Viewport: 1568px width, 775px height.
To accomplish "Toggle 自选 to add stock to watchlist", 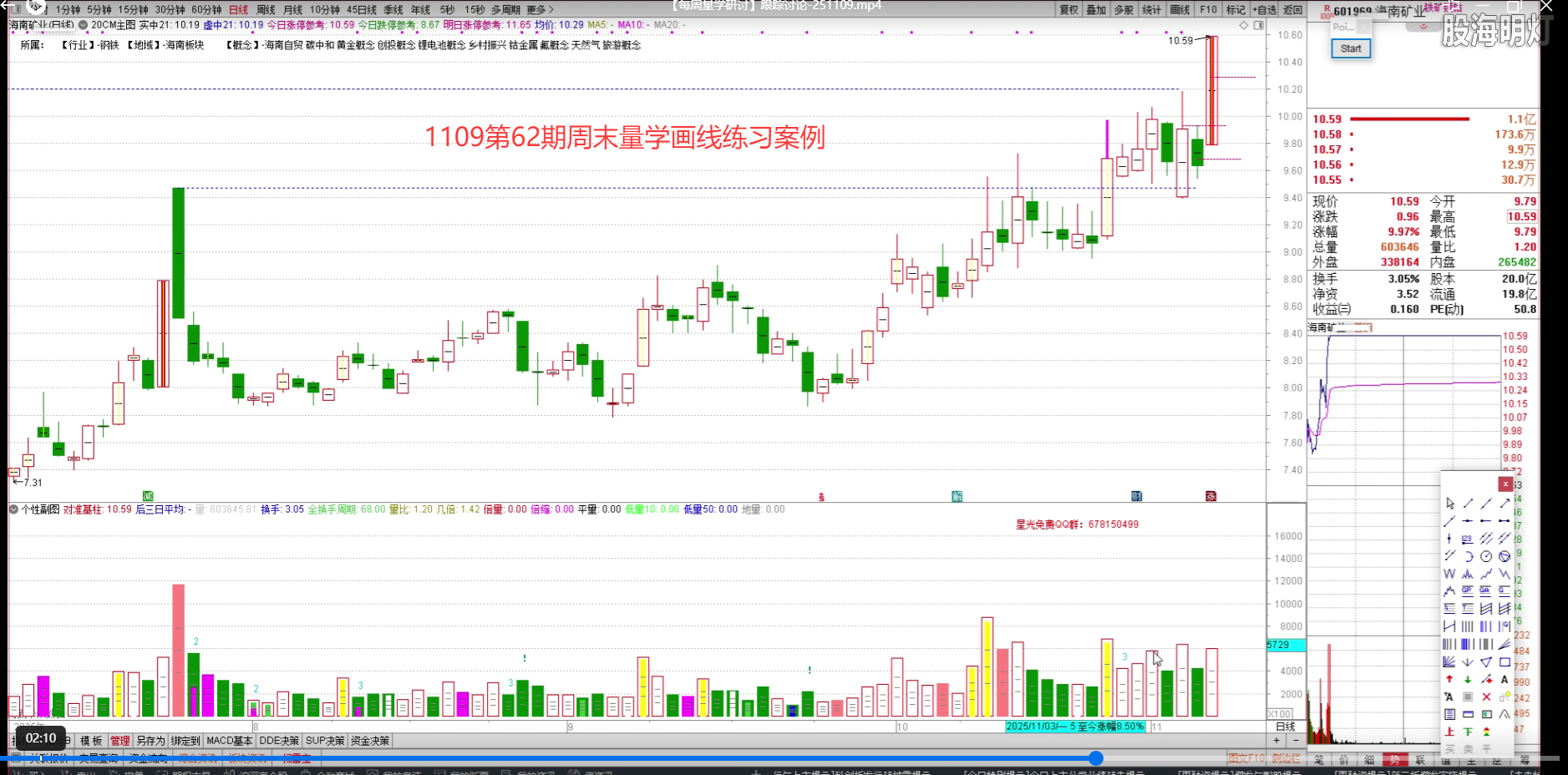I will [x=1264, y=9].
